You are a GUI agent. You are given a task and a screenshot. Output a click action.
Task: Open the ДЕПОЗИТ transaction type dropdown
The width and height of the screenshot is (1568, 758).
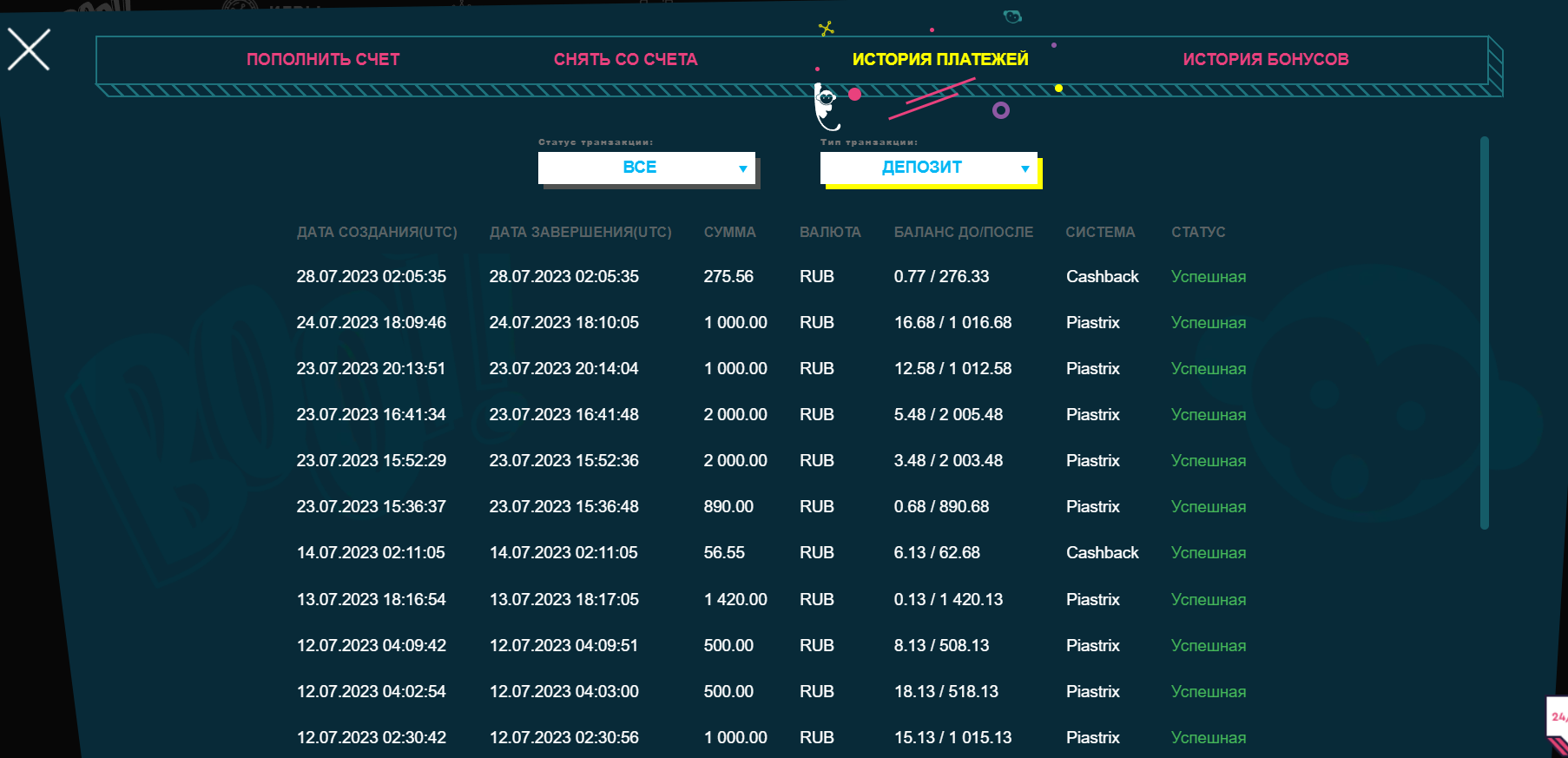point(928,168)
